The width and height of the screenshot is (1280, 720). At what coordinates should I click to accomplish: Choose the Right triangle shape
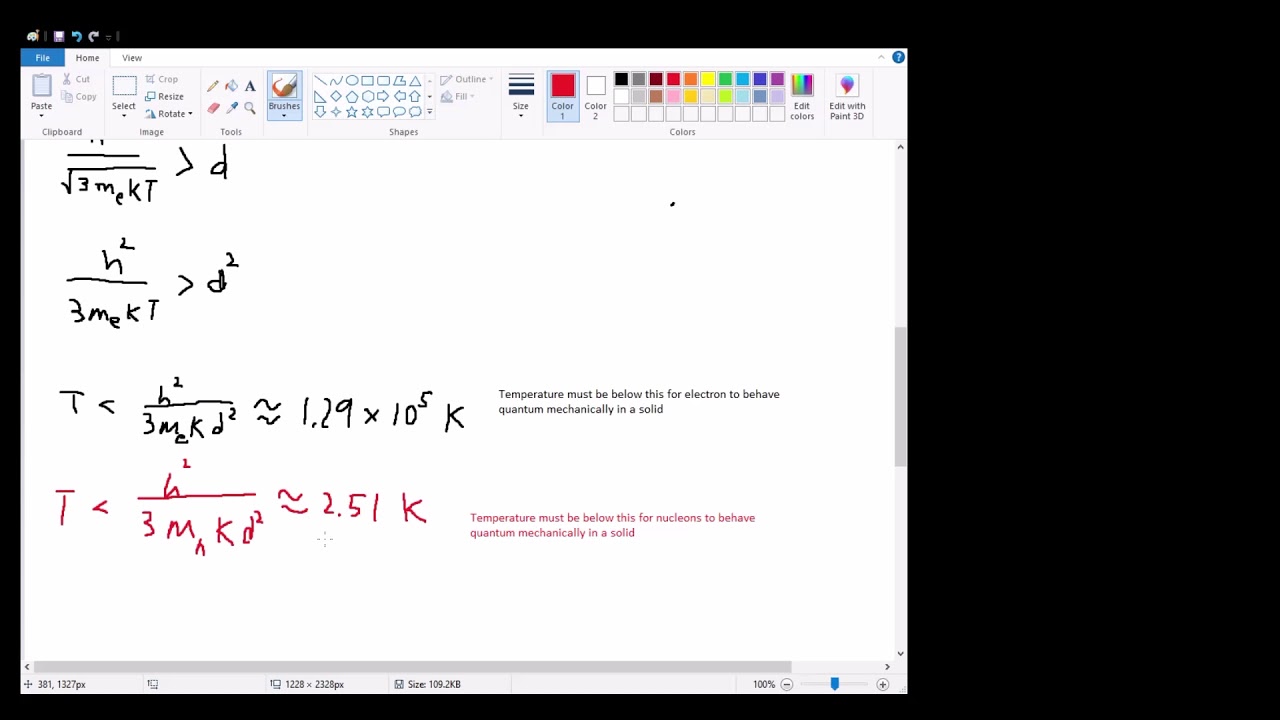coord(320,97)
